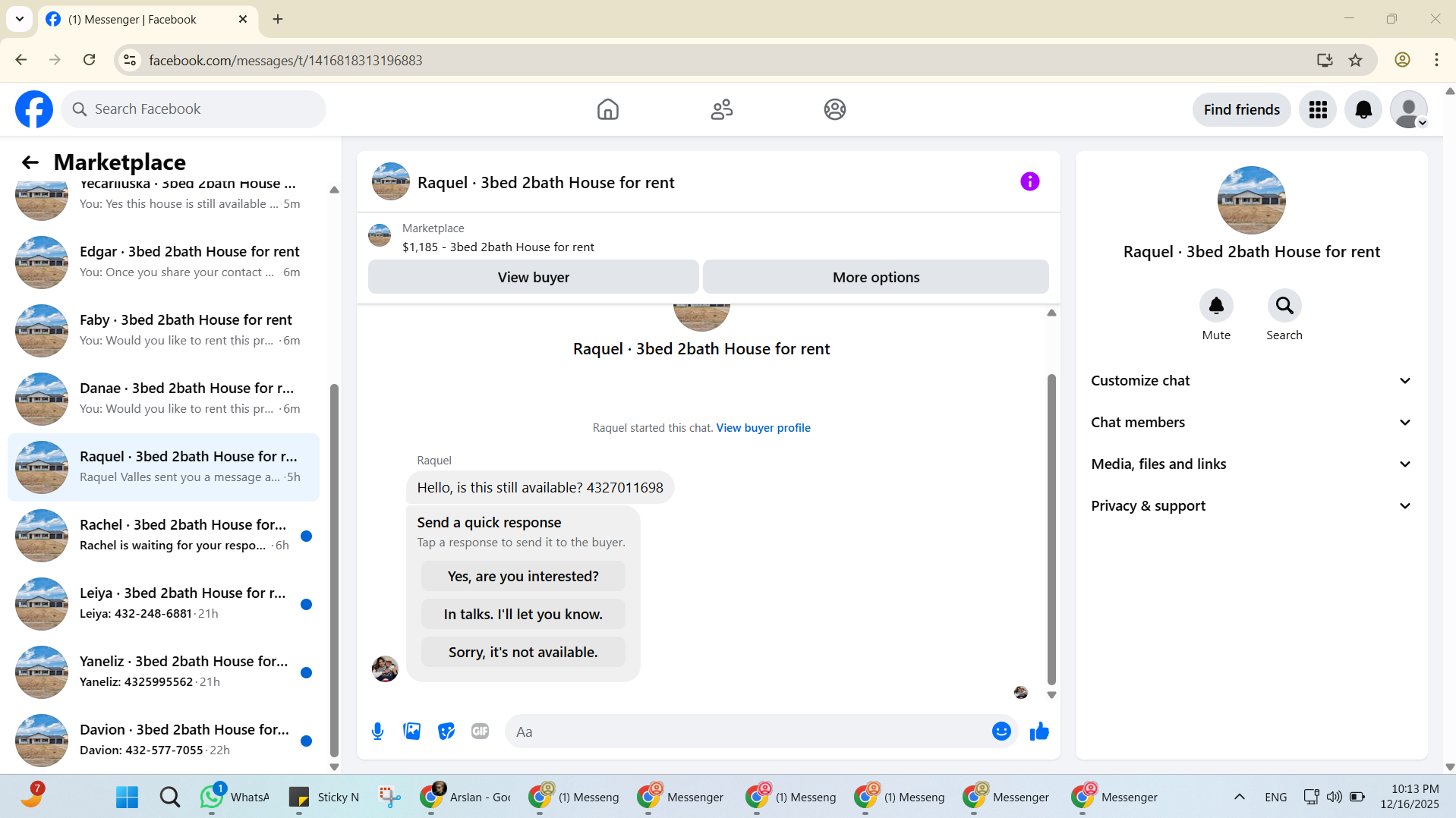Open View buyer profile link

(x=763, y=428)
